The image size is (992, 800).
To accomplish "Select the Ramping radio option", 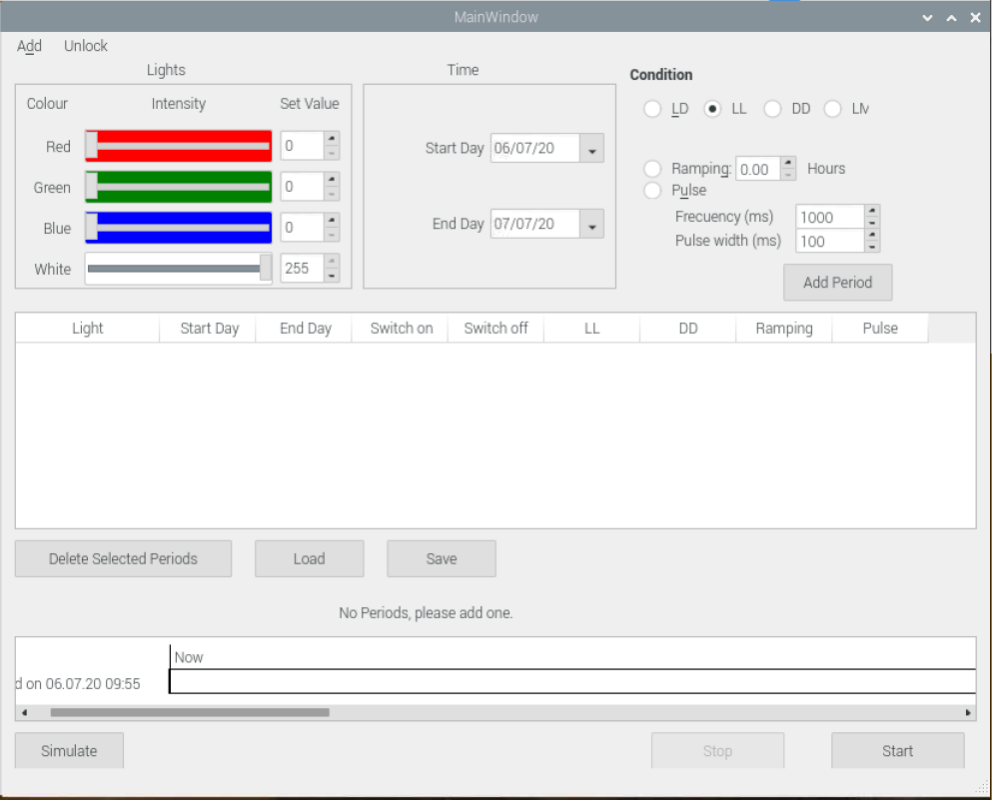I will (x=653, y=169).
